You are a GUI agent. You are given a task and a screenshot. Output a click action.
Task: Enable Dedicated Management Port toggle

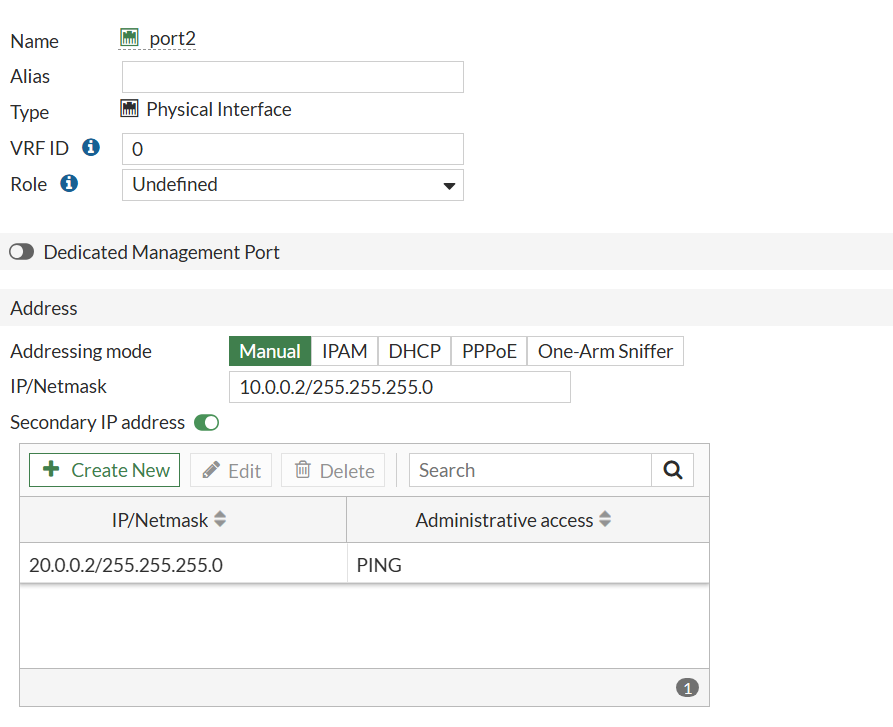22,253
